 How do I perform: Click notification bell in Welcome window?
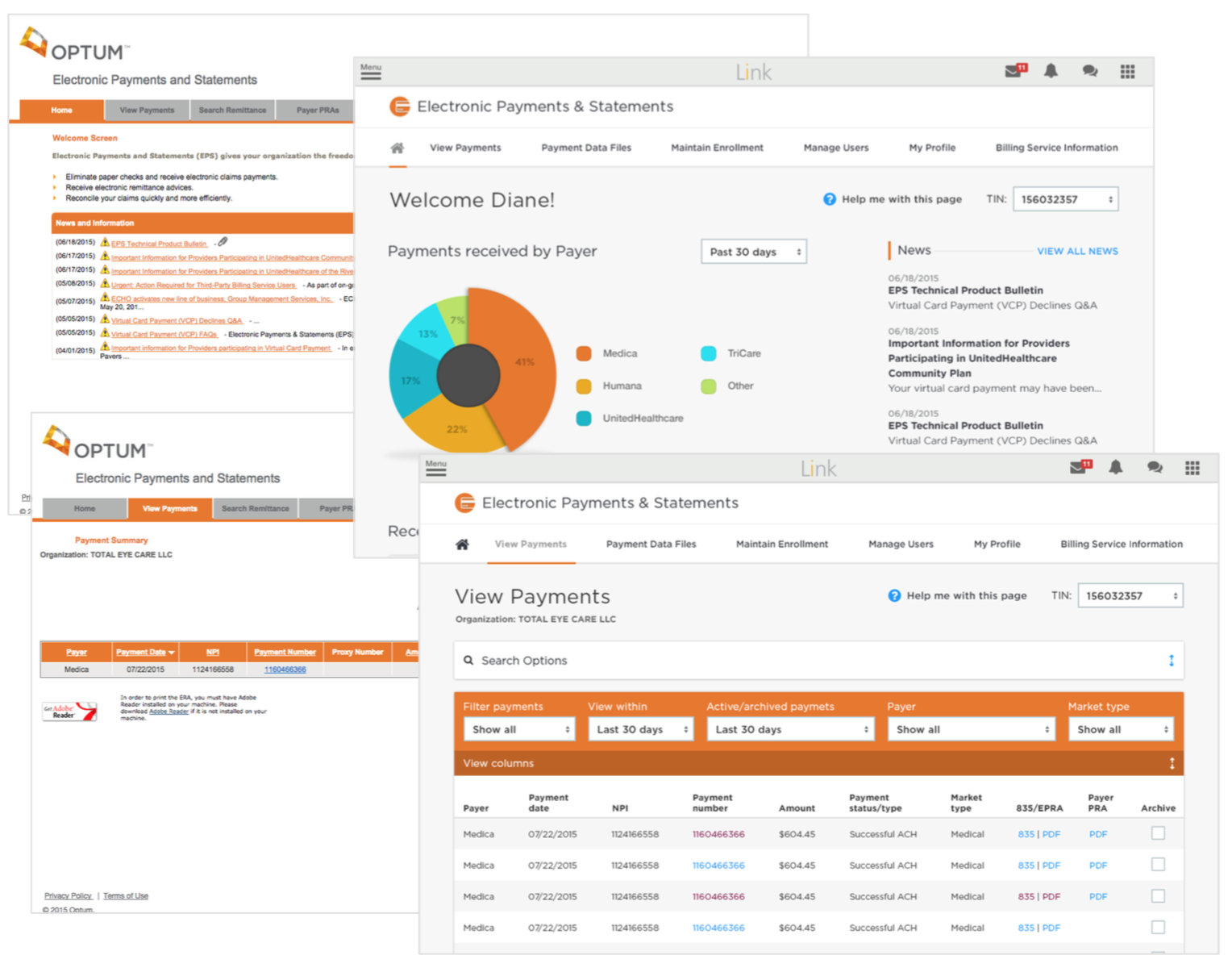coord(1051,71)
